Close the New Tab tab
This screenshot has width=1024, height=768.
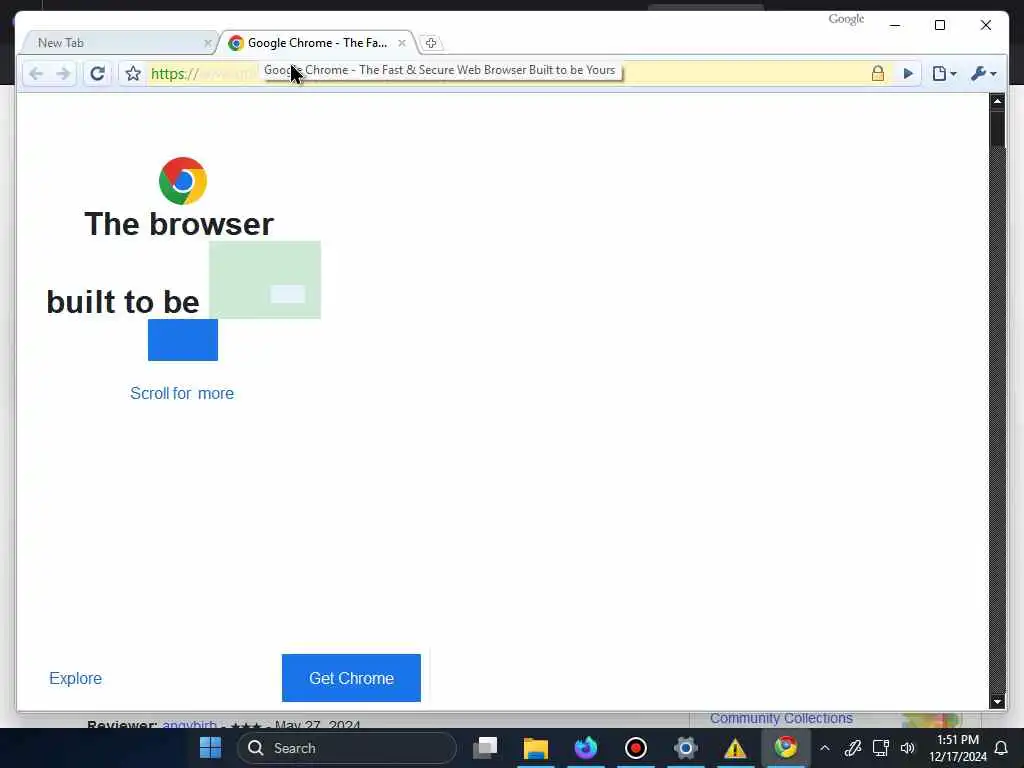tap(208, 43)
